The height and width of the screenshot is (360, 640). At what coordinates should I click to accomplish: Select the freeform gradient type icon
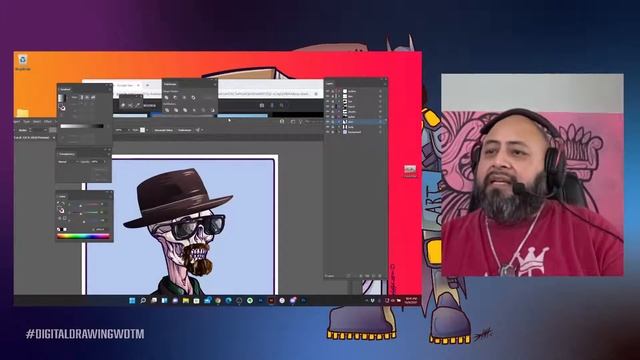pos(93,97)
